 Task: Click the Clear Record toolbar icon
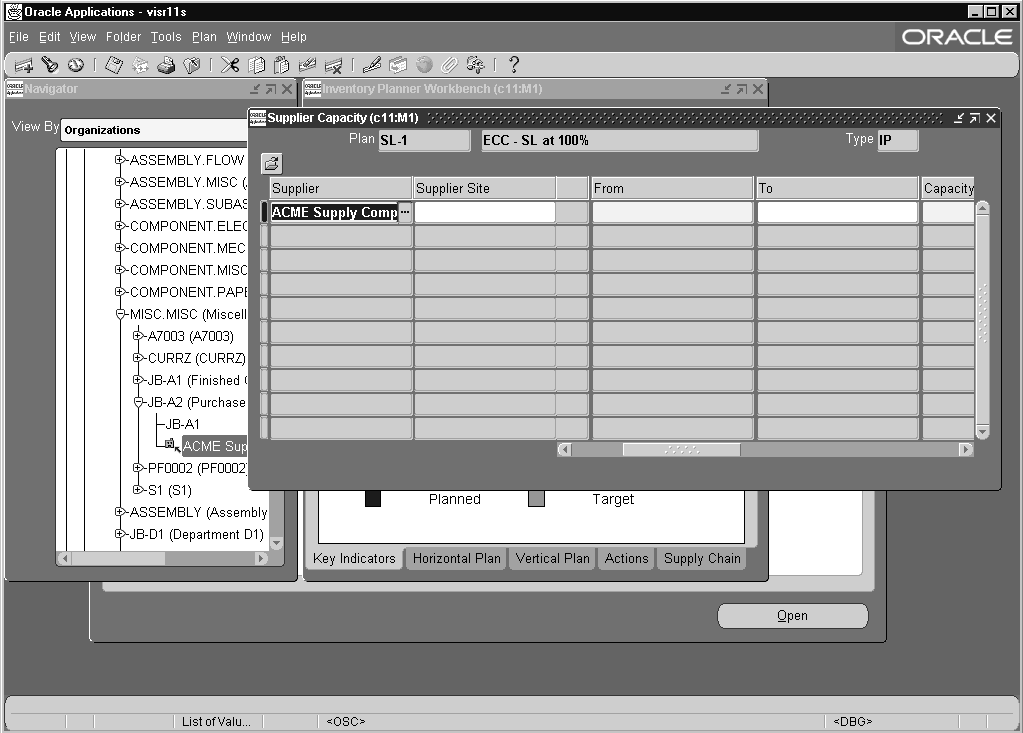point(307,65)
